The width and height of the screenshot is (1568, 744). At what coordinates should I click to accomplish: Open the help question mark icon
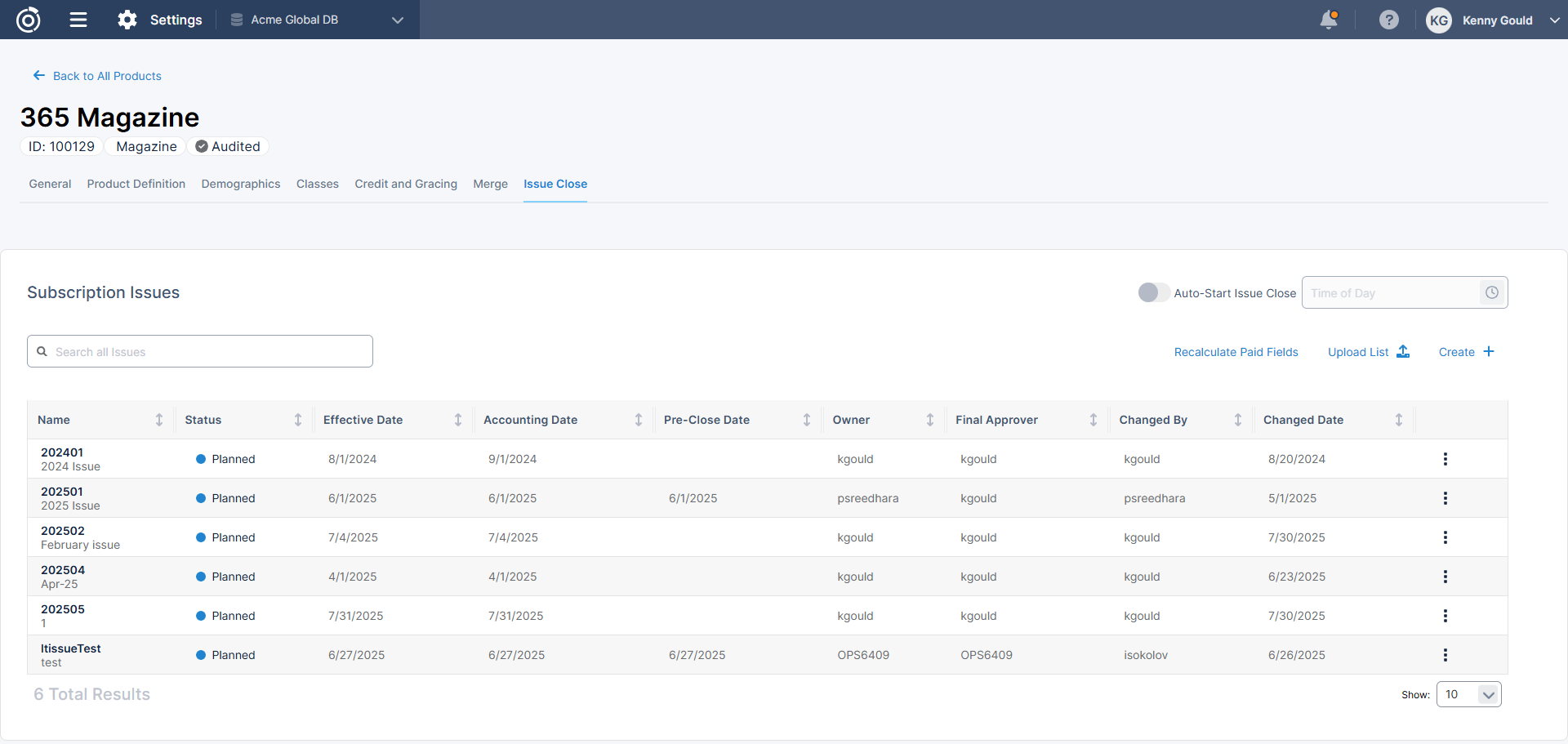pos(1388,20)
